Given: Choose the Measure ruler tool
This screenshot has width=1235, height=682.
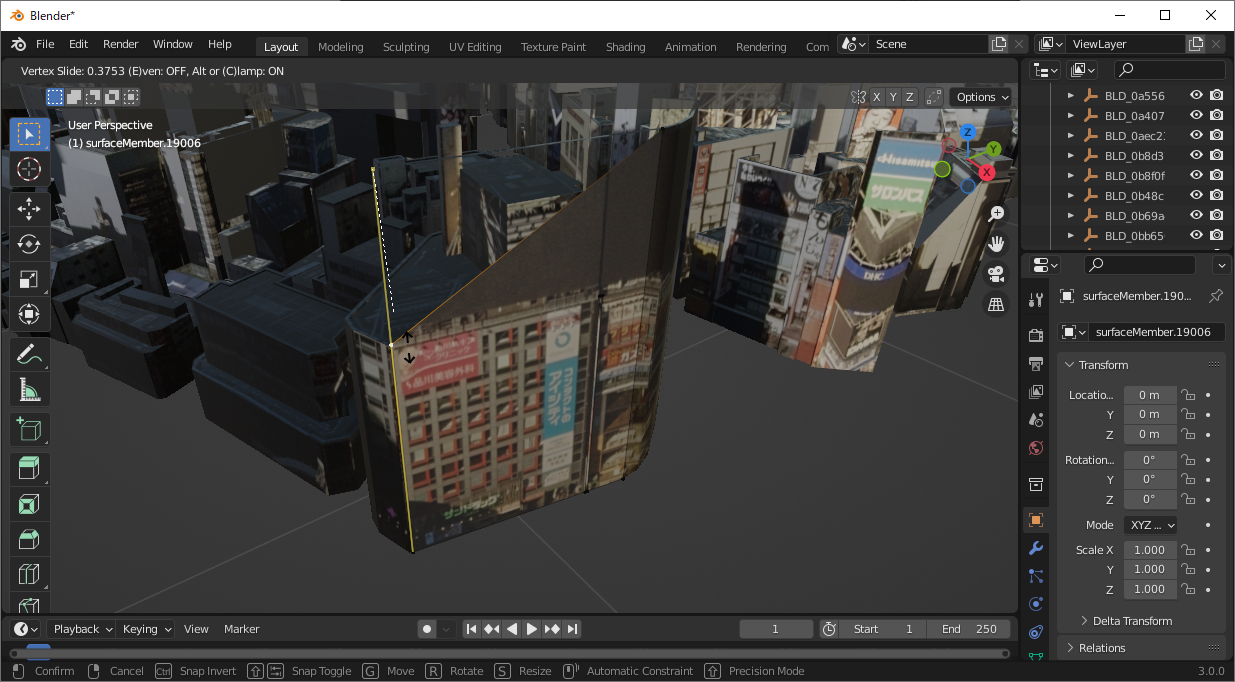Looking at the screenshot, I should tap(29, 389).
